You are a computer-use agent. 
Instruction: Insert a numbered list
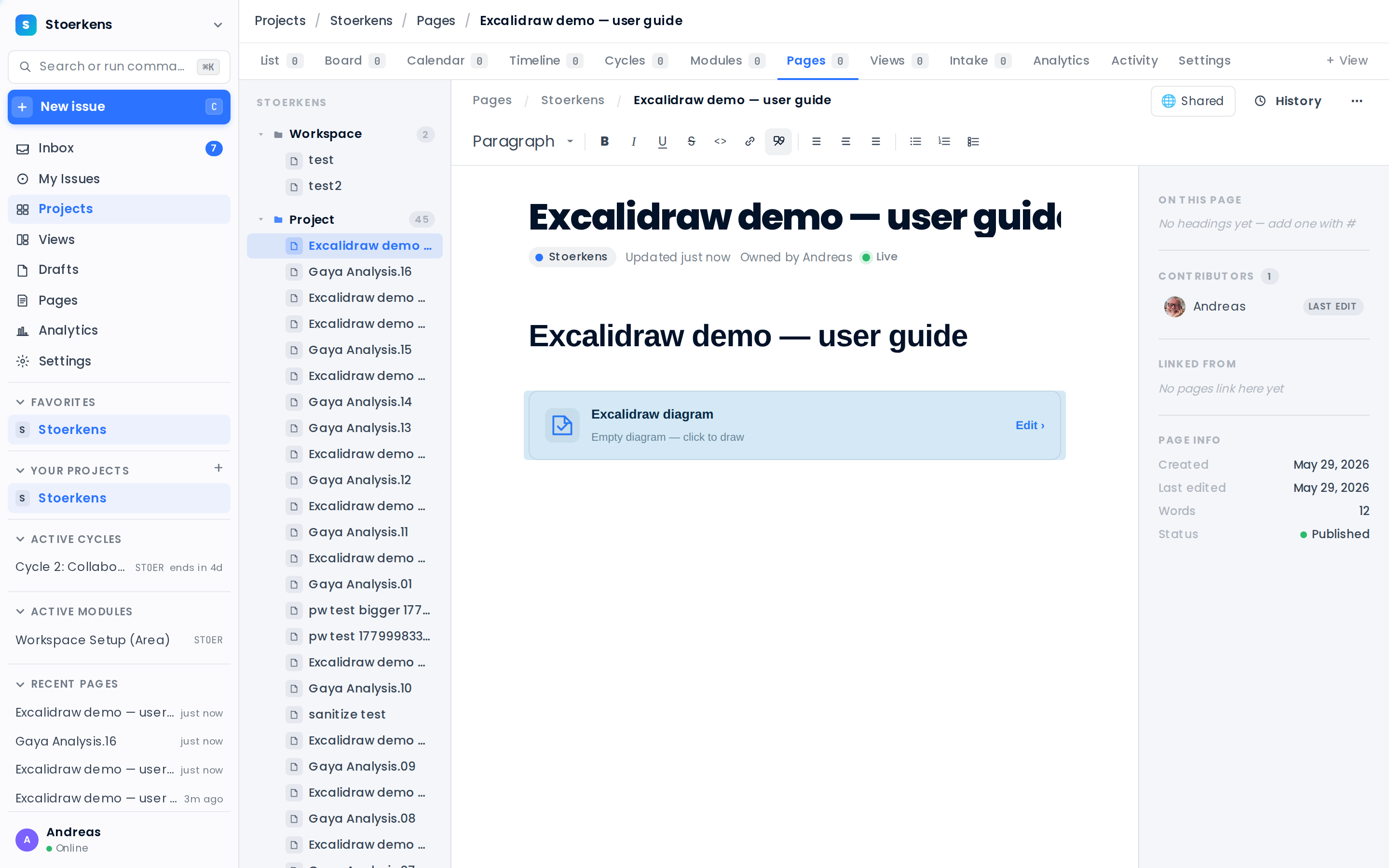pos(944,141)
